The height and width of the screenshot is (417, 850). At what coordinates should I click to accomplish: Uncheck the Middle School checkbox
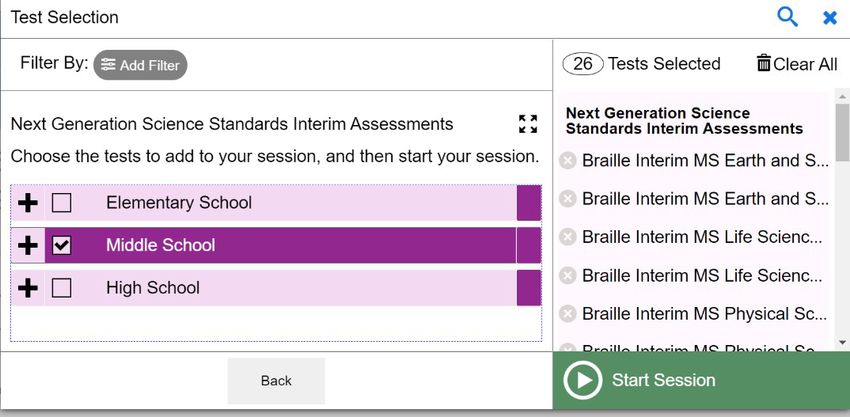61,245
